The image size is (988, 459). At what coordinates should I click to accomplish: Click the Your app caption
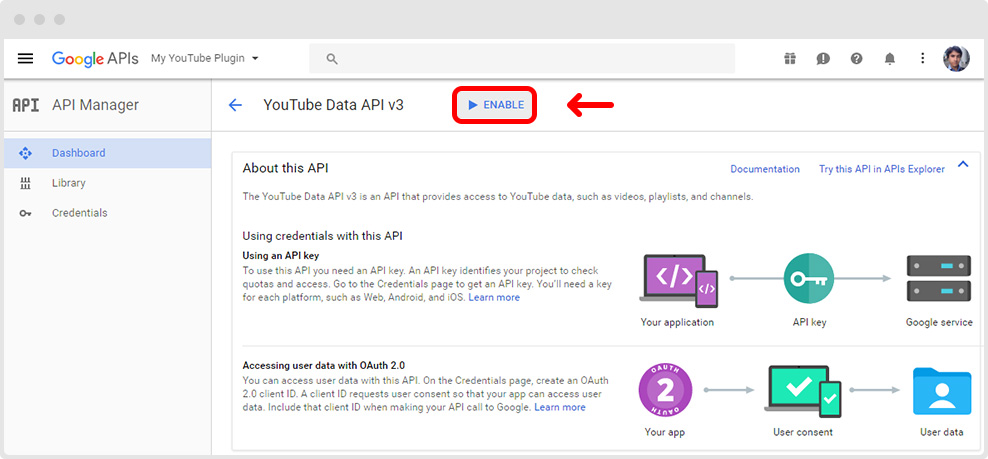click(x=665, y=433)
